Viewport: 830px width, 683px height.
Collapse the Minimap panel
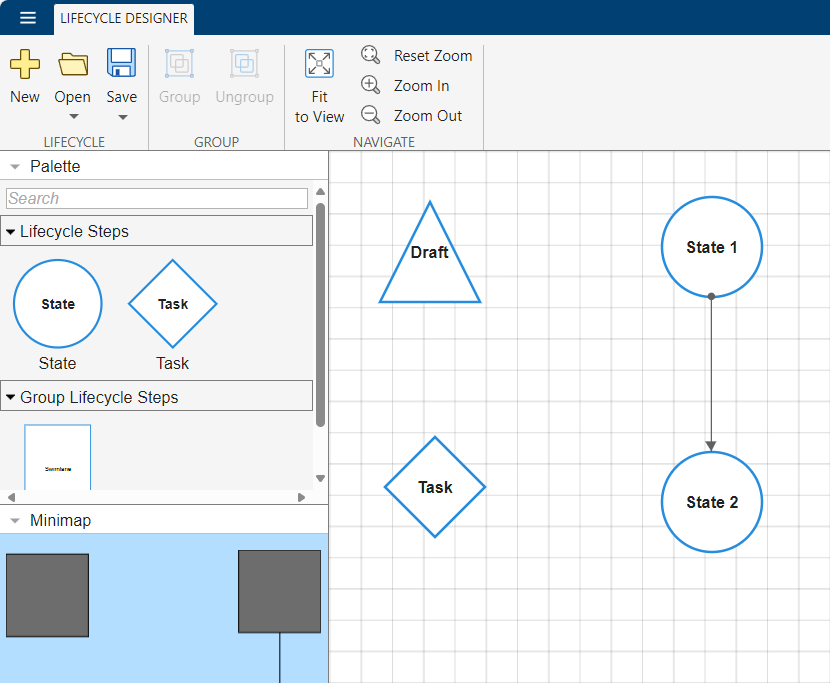[x=15, y=521]
